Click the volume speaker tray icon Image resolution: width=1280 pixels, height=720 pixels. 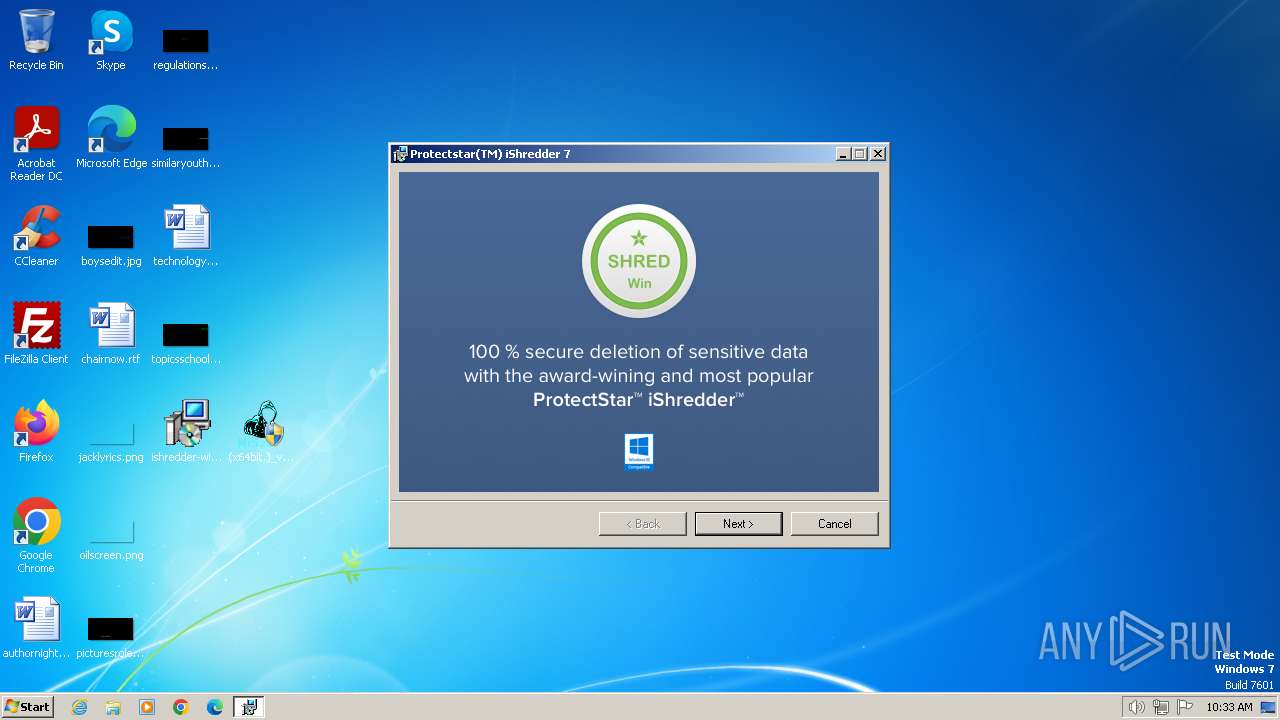[1136, 707]
